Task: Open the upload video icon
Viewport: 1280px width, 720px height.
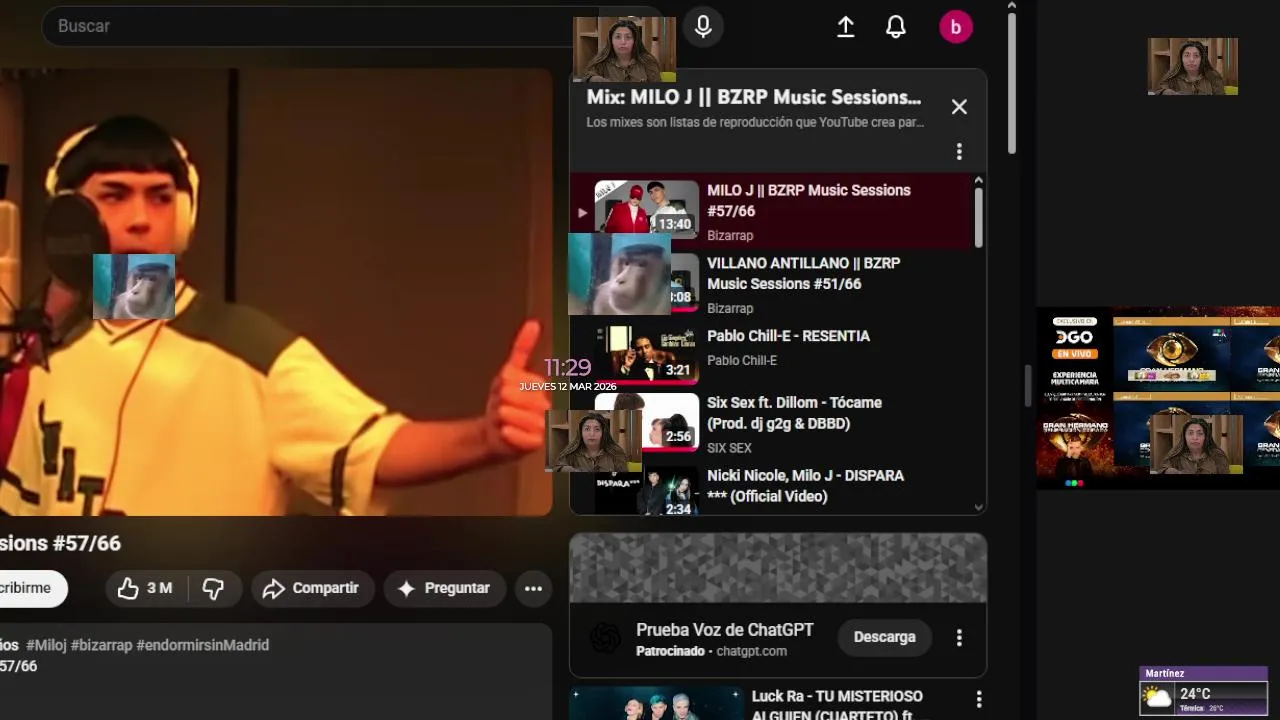Action: click(x=846, y=27)
